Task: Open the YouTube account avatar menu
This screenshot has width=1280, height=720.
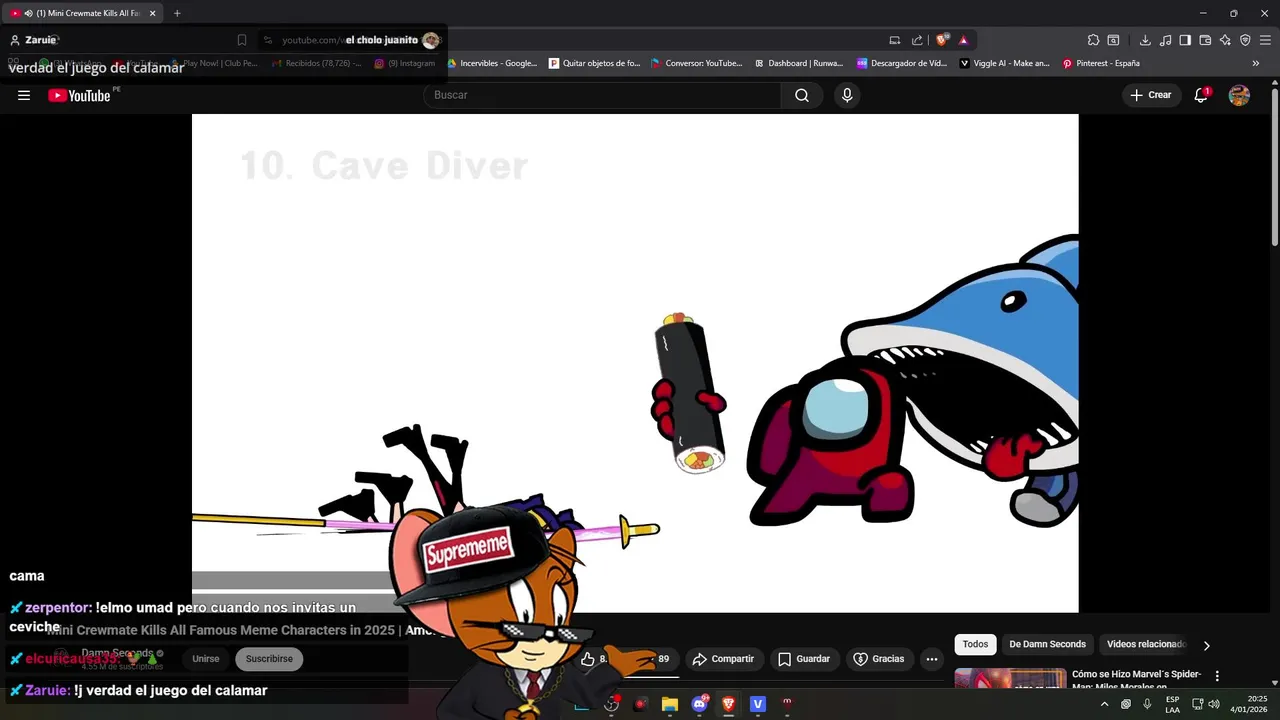Action: click(1239, 95)
